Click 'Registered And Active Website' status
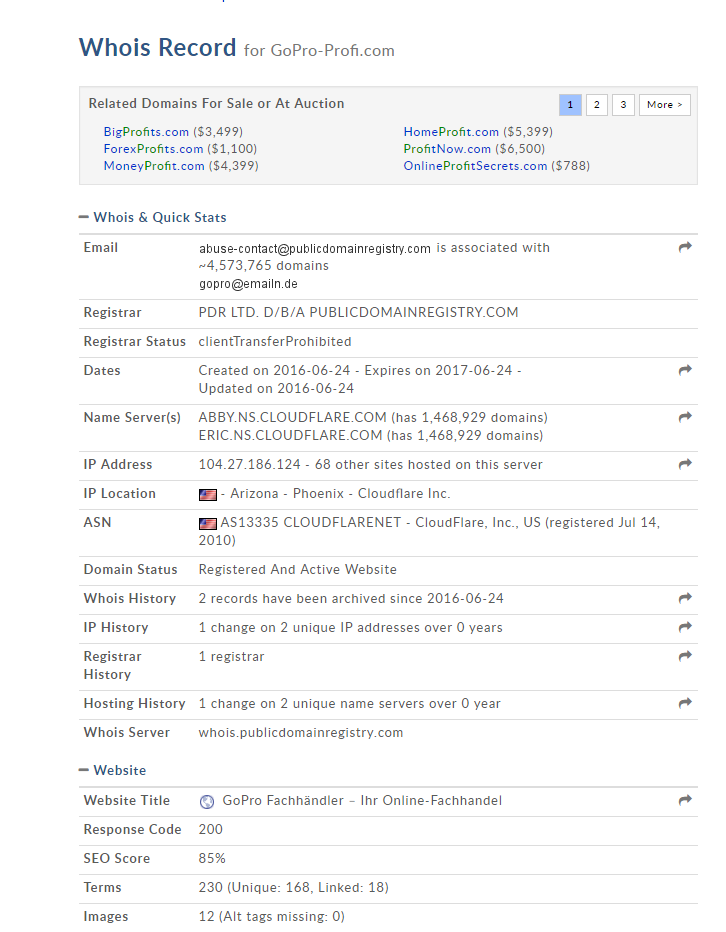 click(297, 569)
